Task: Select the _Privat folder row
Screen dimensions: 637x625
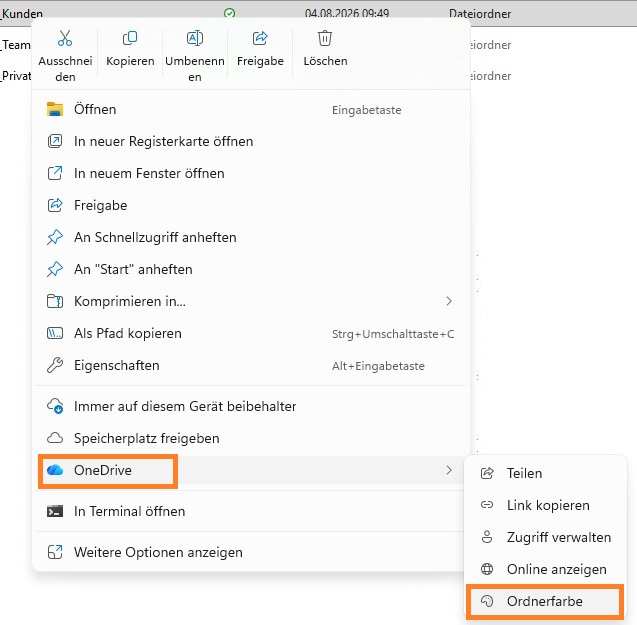Action: pos(16,76)
